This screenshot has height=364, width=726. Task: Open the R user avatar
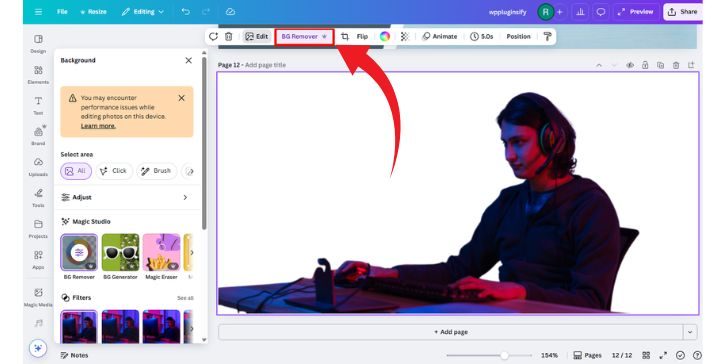click(x=545, y=12)
